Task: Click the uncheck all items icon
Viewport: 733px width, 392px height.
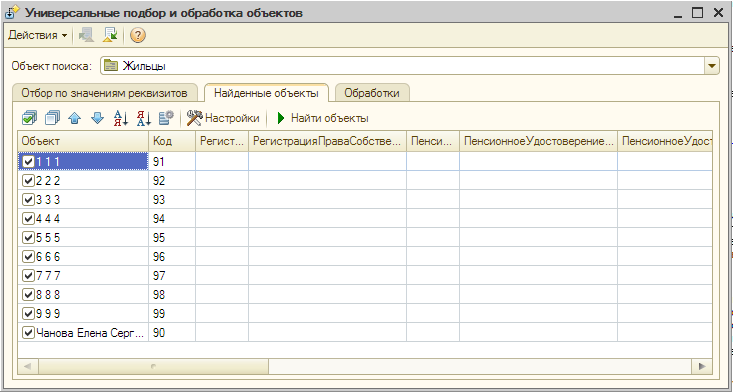Action: point(52,118)
